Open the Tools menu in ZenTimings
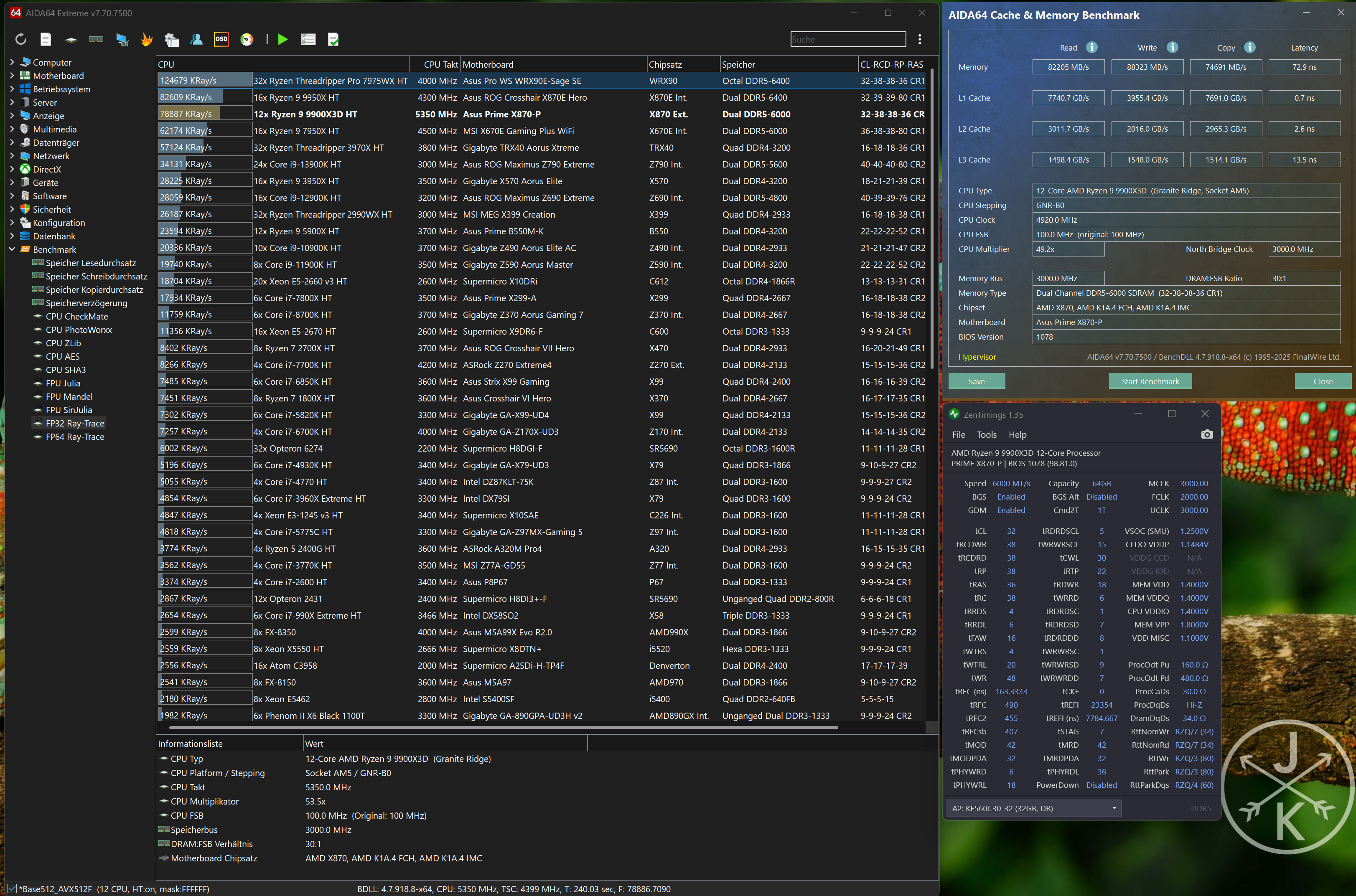The width and height of the screenshot is (1356, 896). 986,434
